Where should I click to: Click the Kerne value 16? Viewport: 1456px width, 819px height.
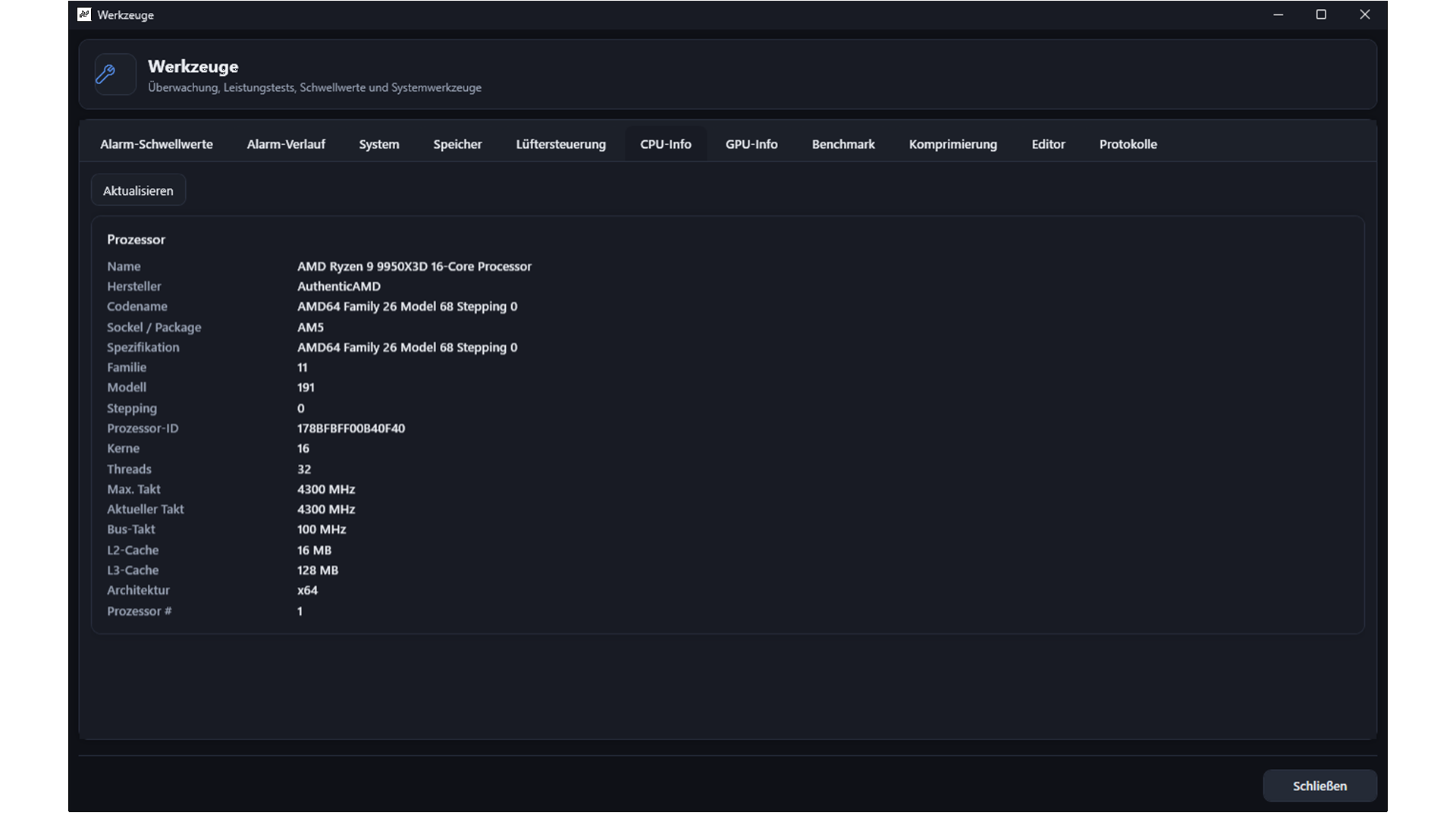click(303, 448)
